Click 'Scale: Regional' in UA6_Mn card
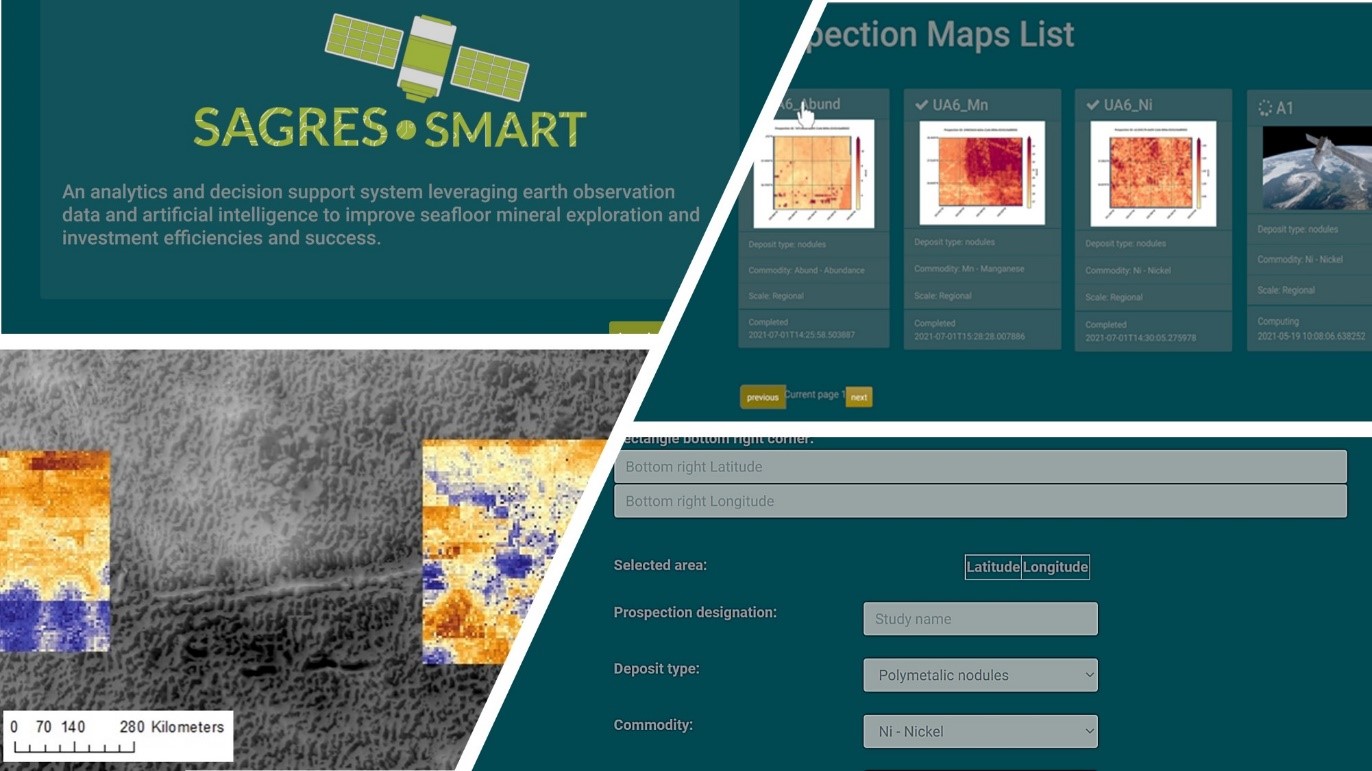 [x=943, y=296]
